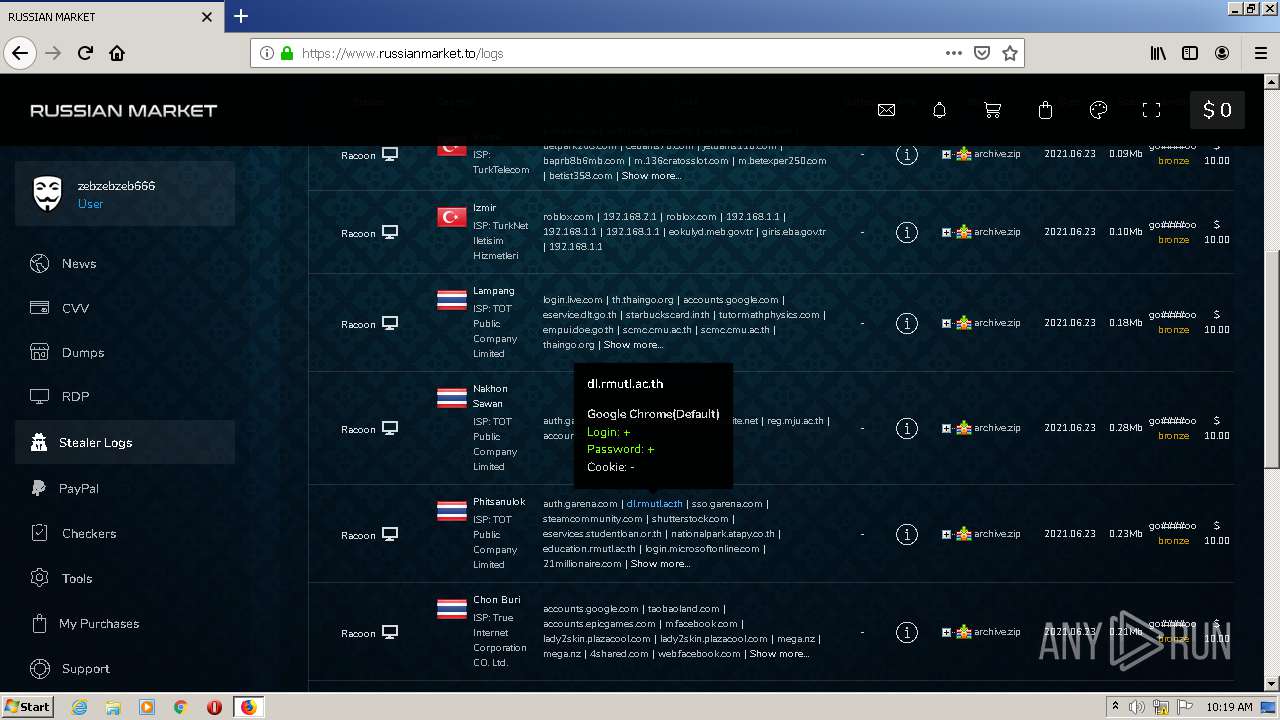The image size is (1280, 720).
Task: Click the green padlock connection icon
Action: pos(287,53)
